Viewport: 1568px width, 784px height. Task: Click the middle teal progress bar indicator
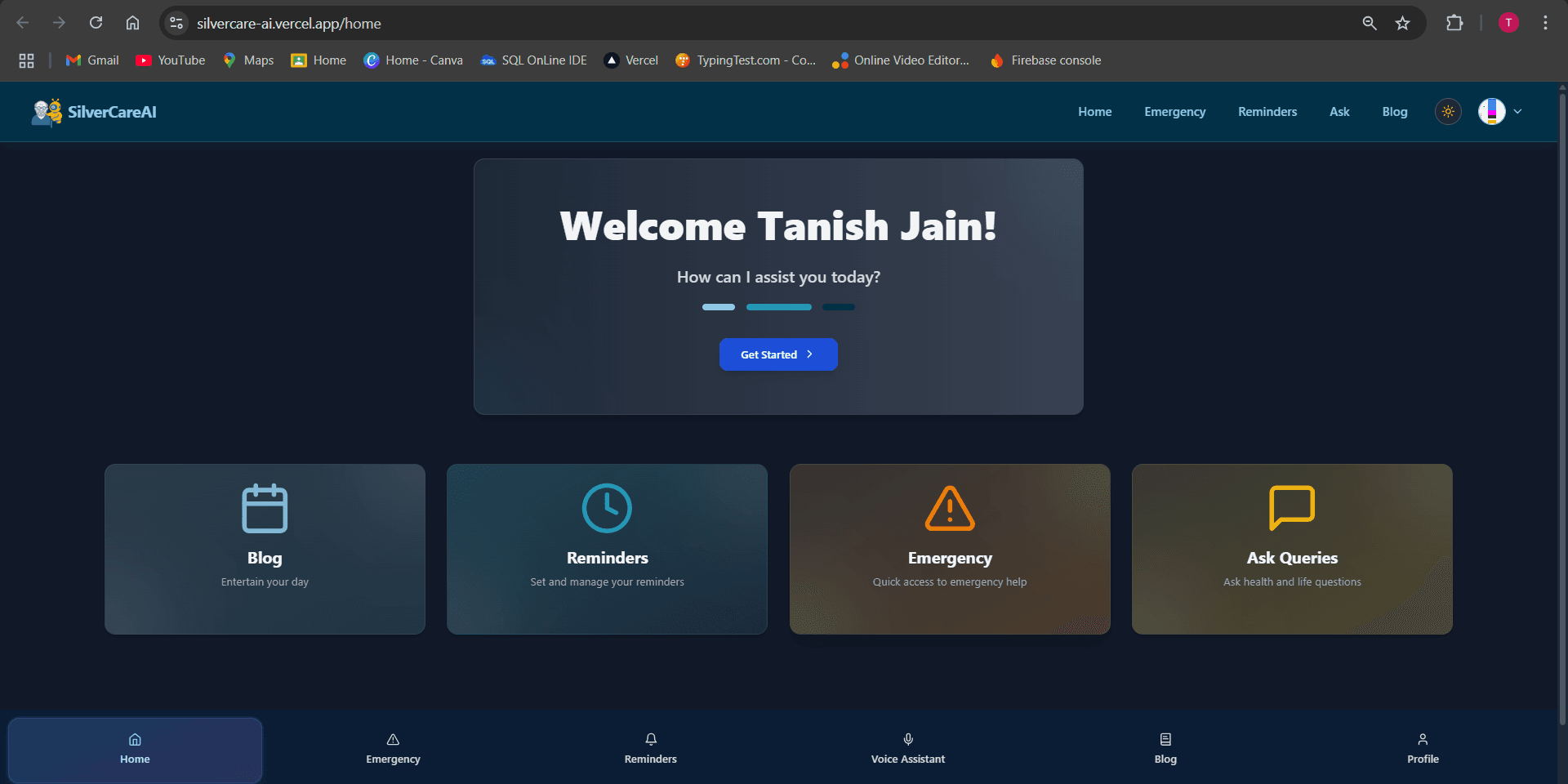tap(779, 307)
